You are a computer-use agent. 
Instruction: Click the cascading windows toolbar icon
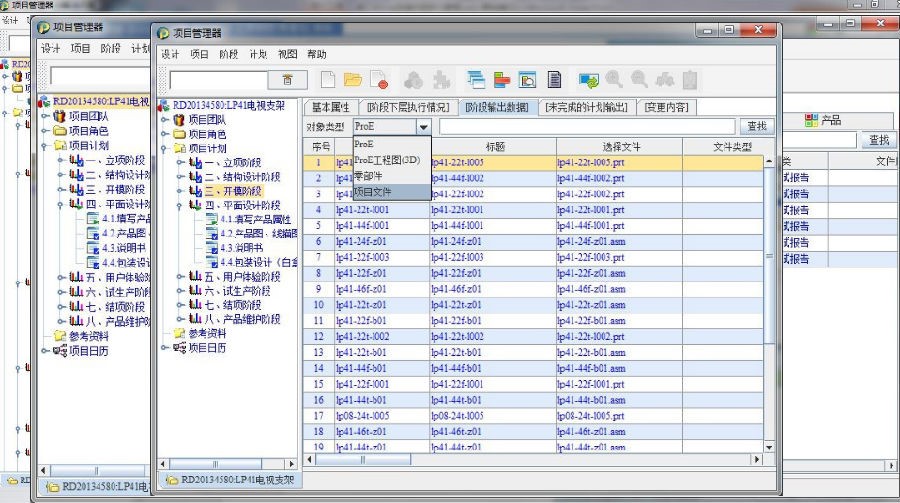(x=475, y=80)
